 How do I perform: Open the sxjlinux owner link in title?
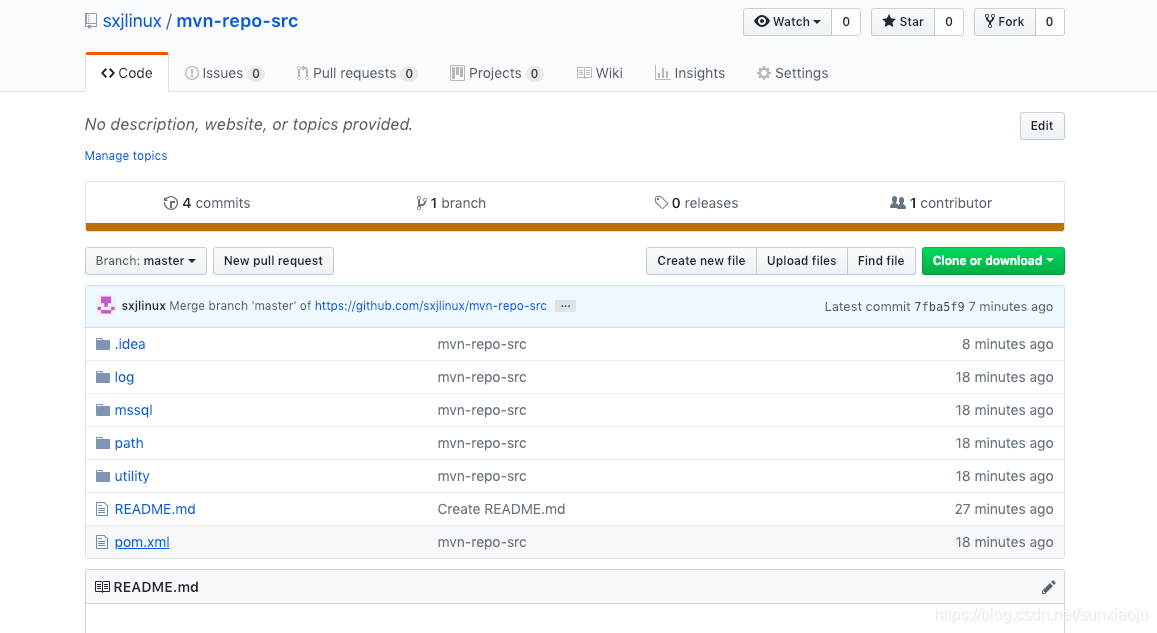[x=132, y=21]
